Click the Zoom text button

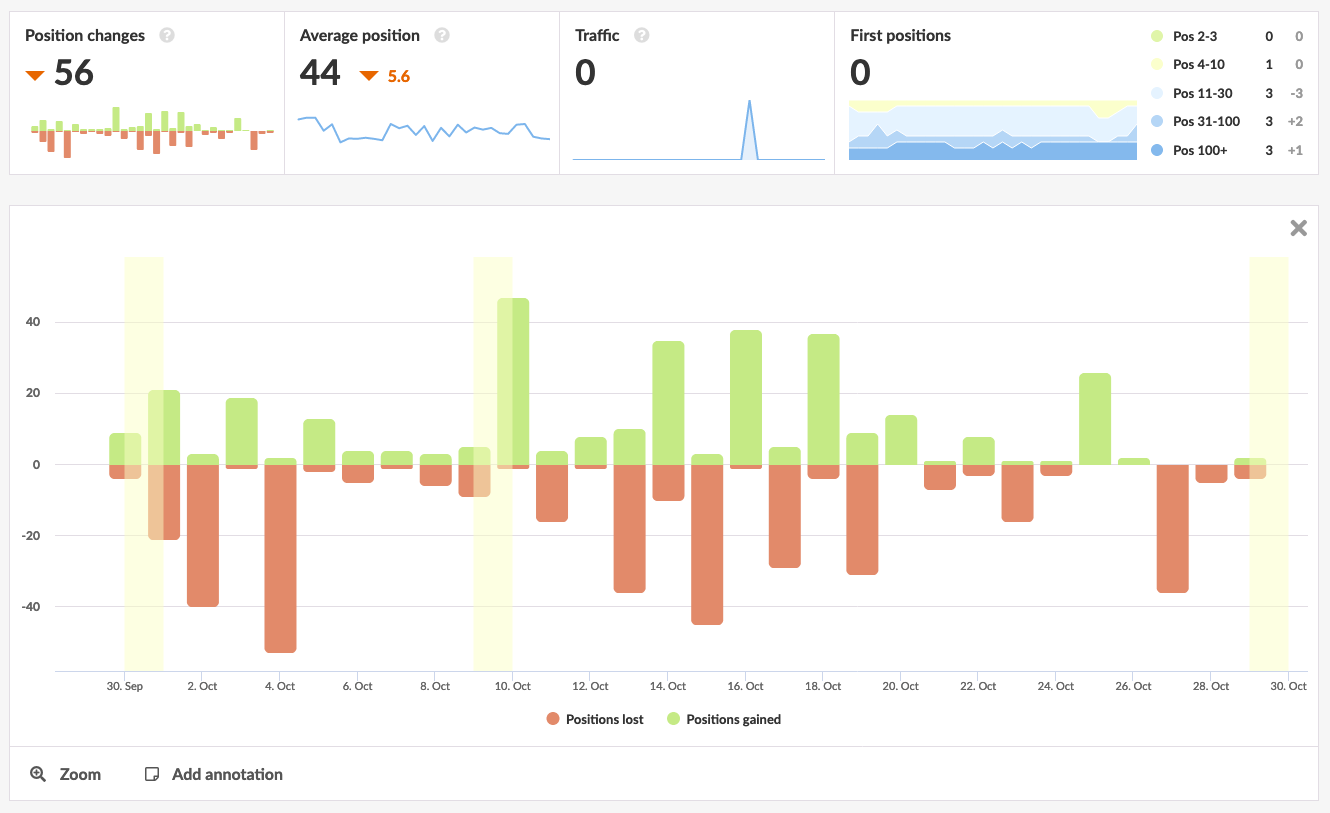tap(82, 773)
